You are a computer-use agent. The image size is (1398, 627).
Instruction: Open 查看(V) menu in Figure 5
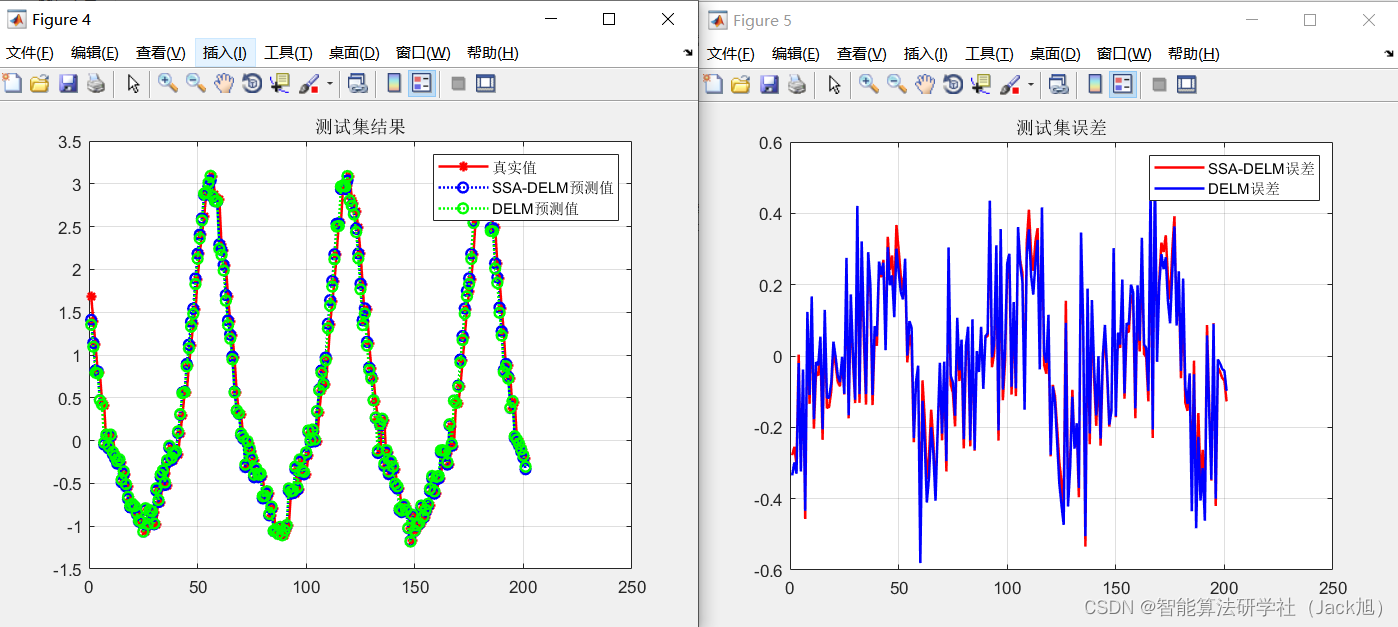click(x=862, y=53)
